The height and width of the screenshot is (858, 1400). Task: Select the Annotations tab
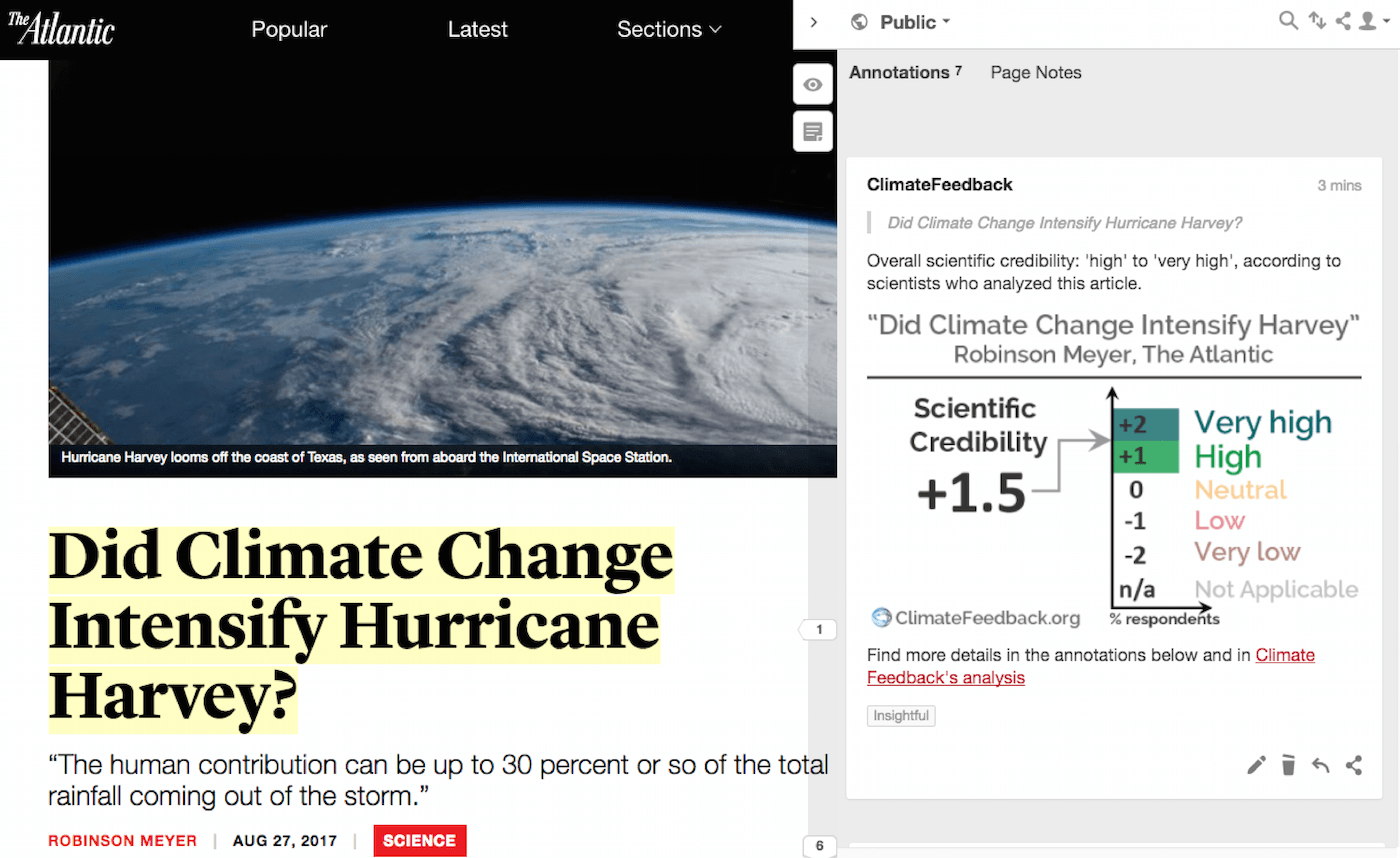pyautogui.click(x=905, y=72)
